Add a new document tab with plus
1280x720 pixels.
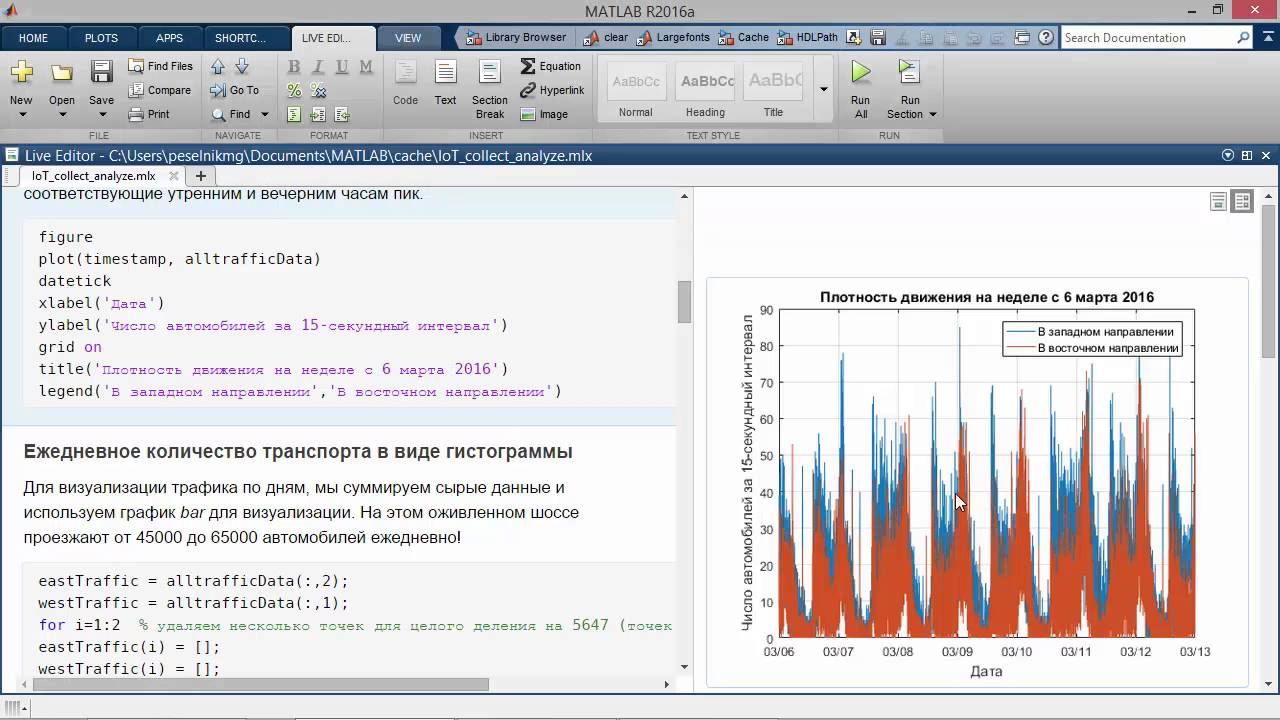point(200,176)
